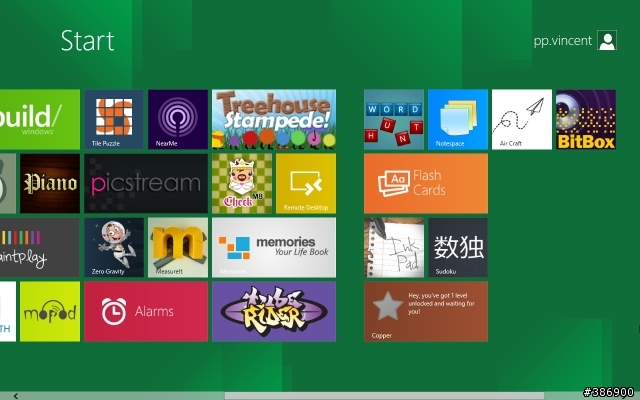Launch the Tube Rider game
Image resolution: width=640 pixels, height=400 pixels.
pyautogui.click(x=274, y=311)
